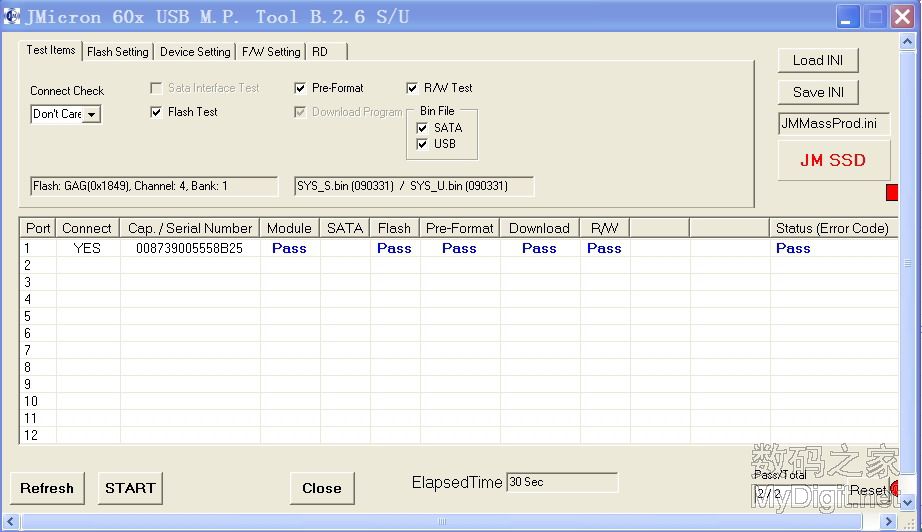
Task: Click the JMicron app icon in title bar
Action: click(x=11, y=16)
